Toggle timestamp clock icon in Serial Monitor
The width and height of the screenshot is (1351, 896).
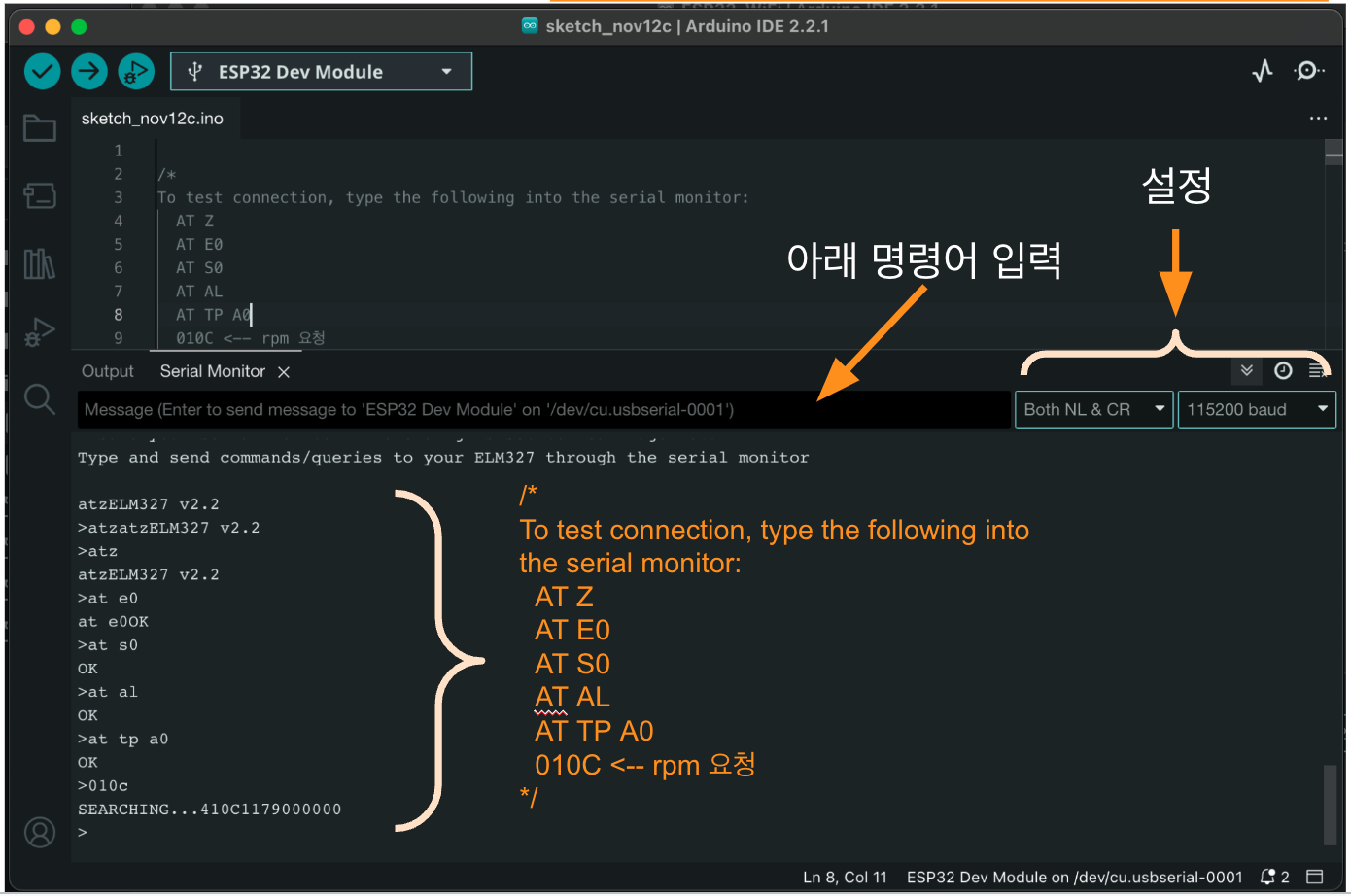point(1283,370)
